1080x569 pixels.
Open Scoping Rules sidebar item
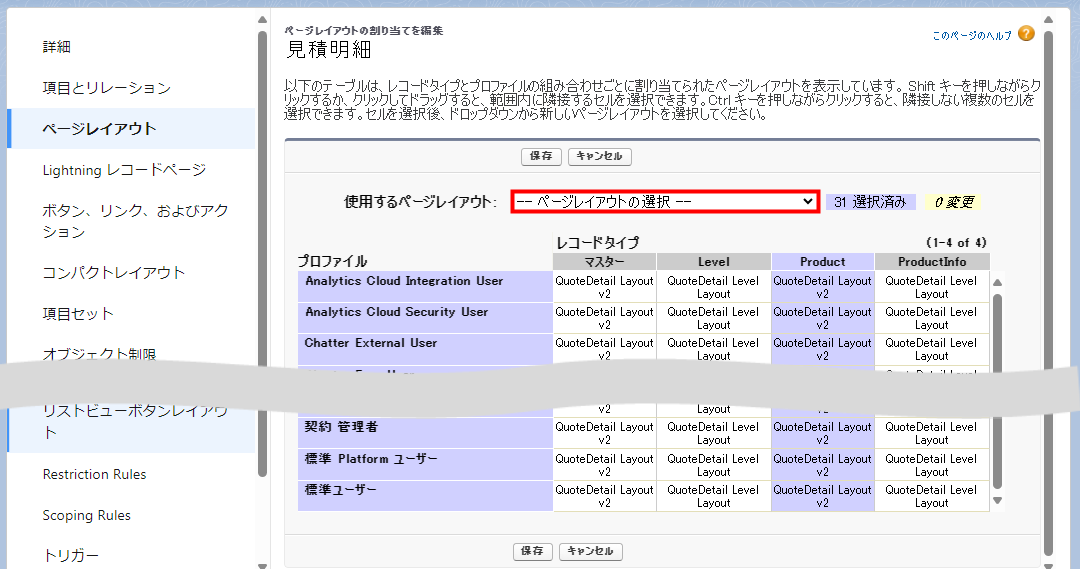click(87, 515)
